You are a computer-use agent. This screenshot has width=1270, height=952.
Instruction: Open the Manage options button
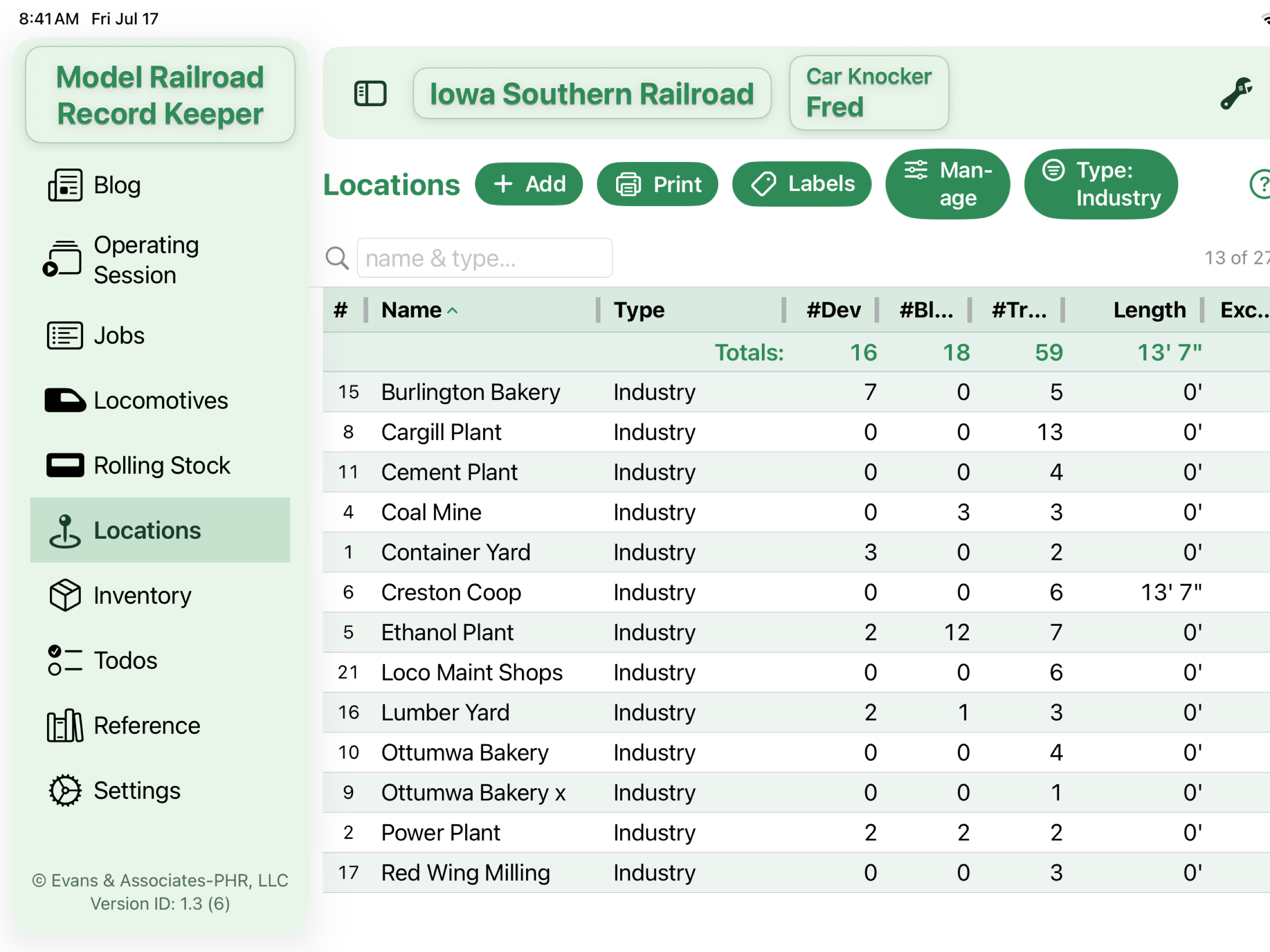pos(947,184)
